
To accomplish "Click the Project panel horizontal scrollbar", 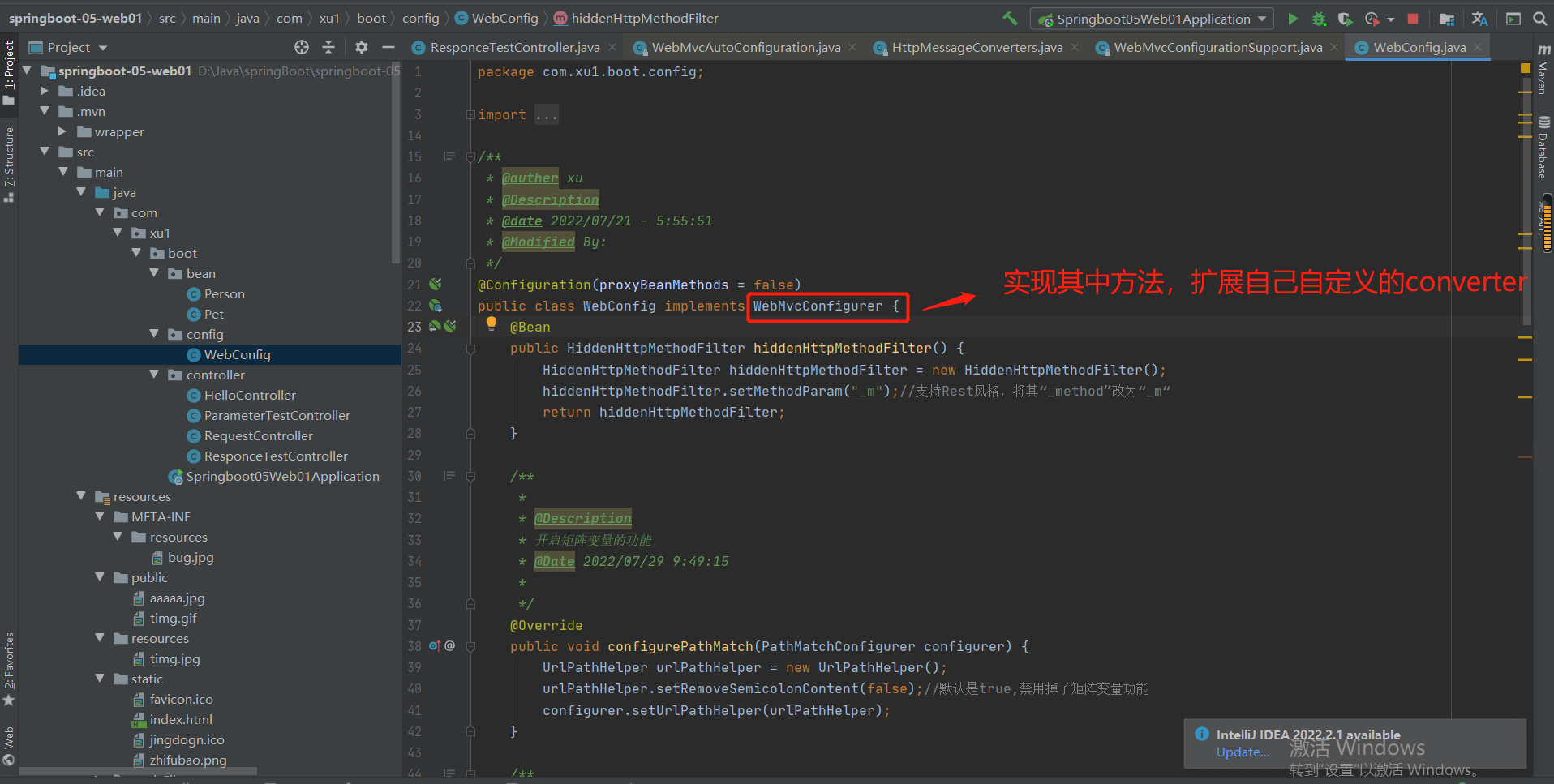I will 138,770.
